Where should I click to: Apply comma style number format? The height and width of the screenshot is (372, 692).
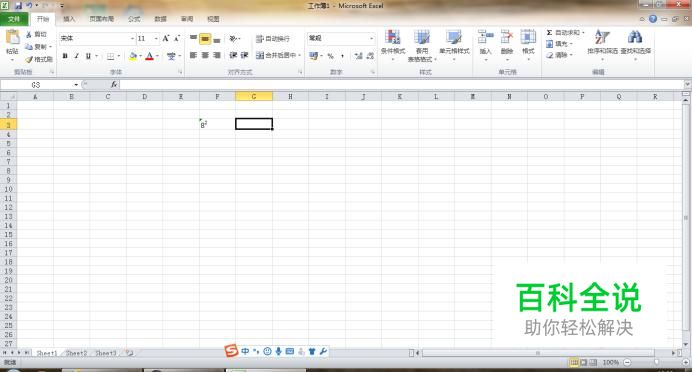coord(342,56)
